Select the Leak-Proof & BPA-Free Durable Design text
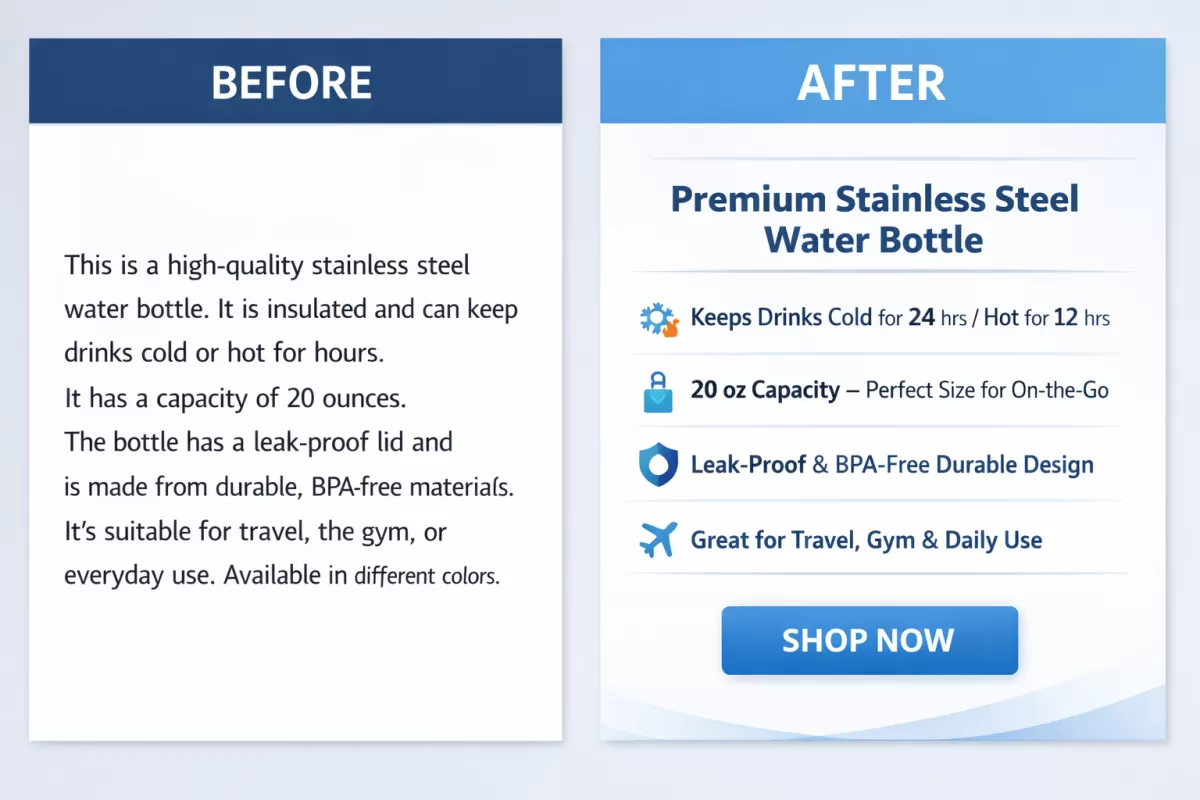The width and height of the screenshot is (1200, 800). [892, 465]
